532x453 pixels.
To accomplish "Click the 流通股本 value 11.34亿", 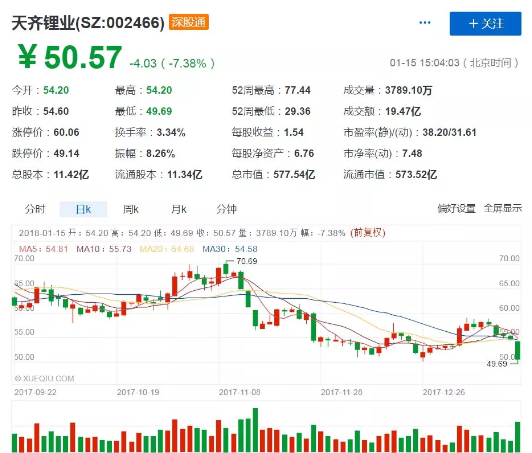I will click(185, 174).
